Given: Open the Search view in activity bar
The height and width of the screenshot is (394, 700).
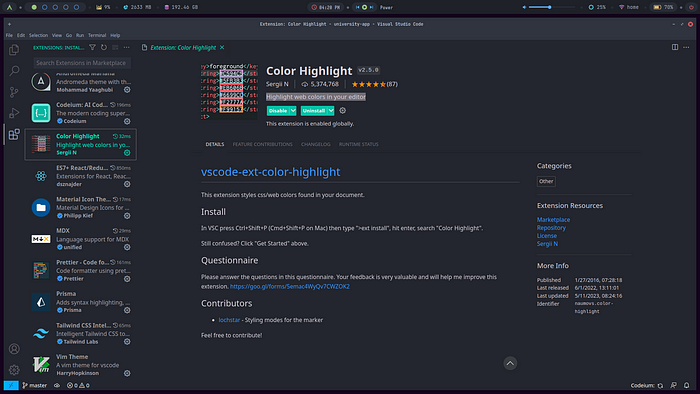Looking at the screenshot, I should [14, 71].
